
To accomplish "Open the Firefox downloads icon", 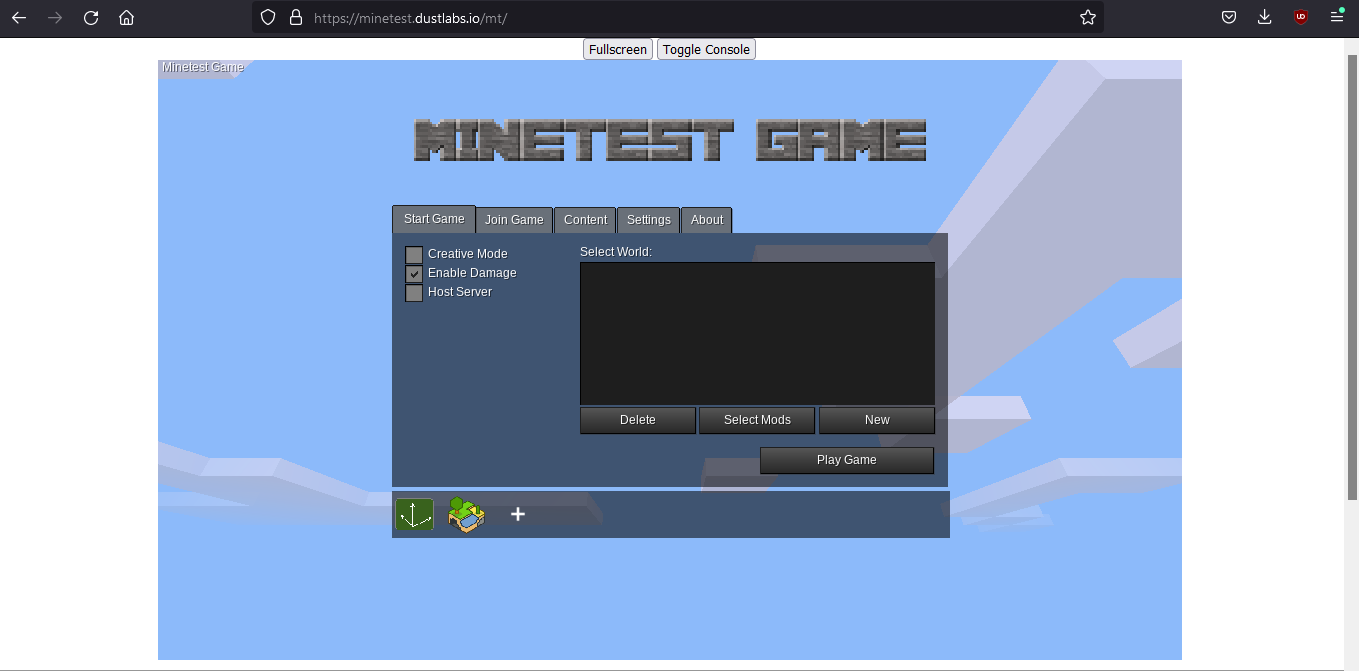I will 1264,18.
